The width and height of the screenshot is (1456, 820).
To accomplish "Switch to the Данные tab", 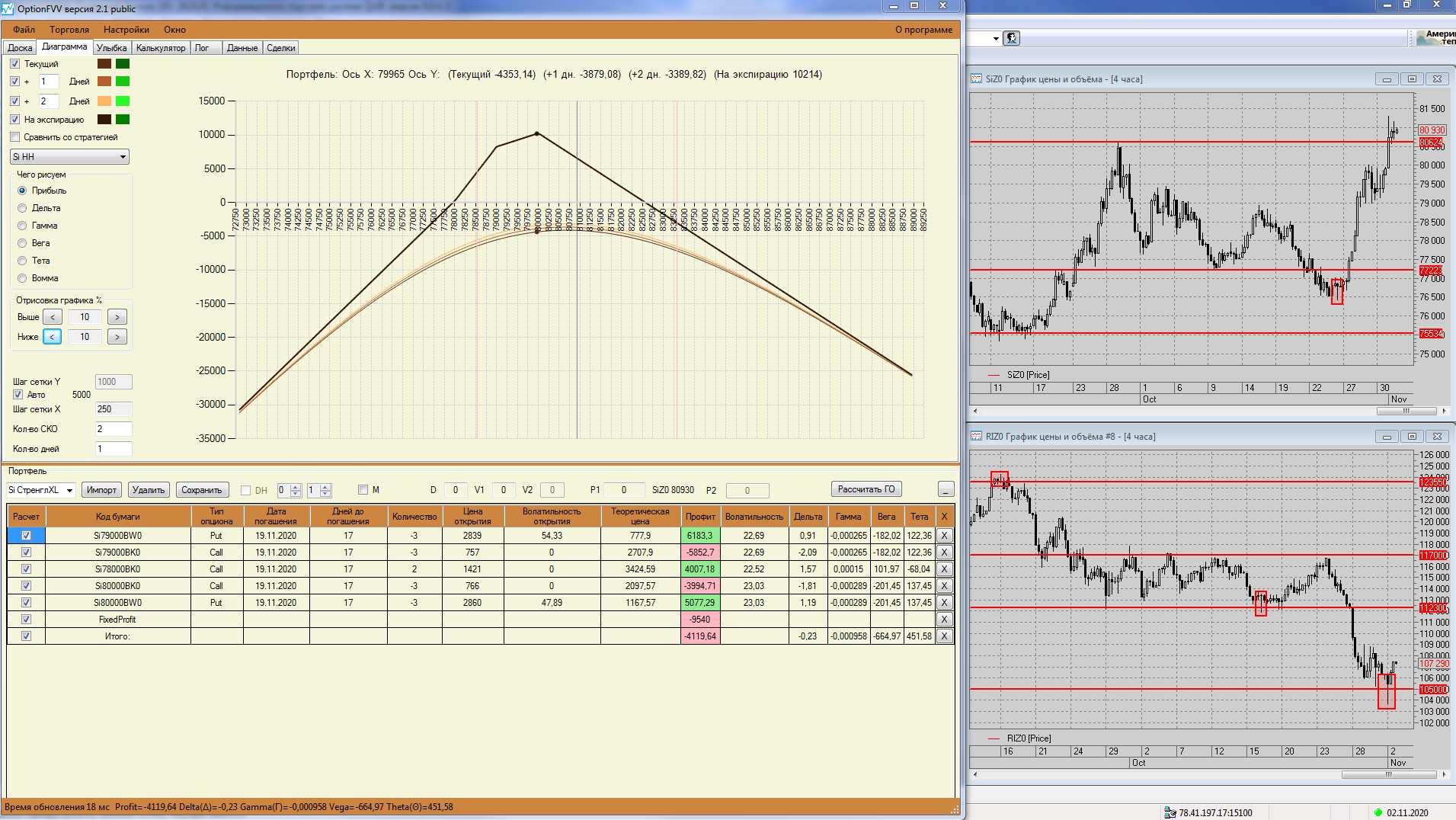I will pyautogui.click(x=242, y=48).
